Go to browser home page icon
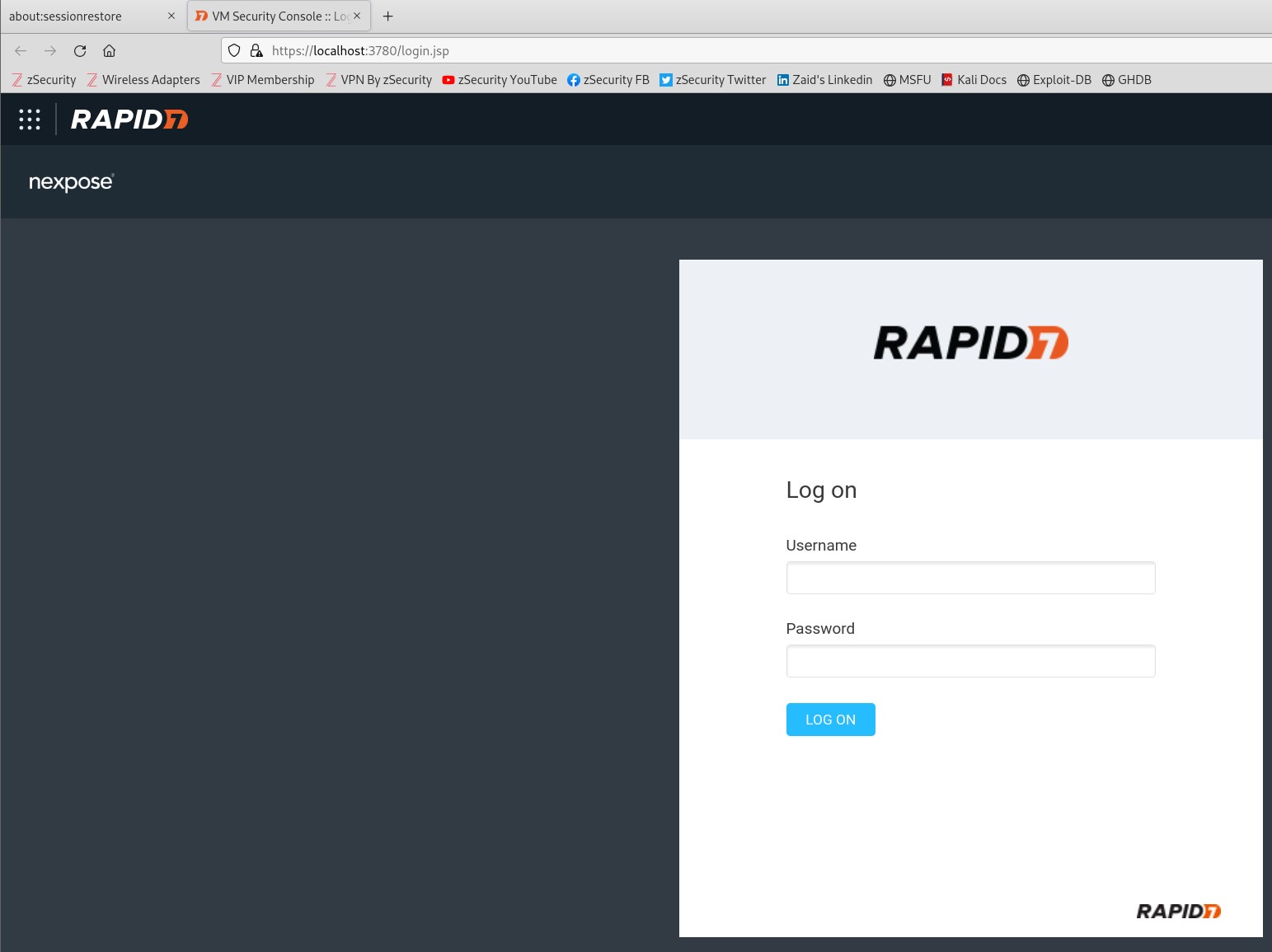The width and height of the screenshot is (1272, 952). tap(109, 51)
